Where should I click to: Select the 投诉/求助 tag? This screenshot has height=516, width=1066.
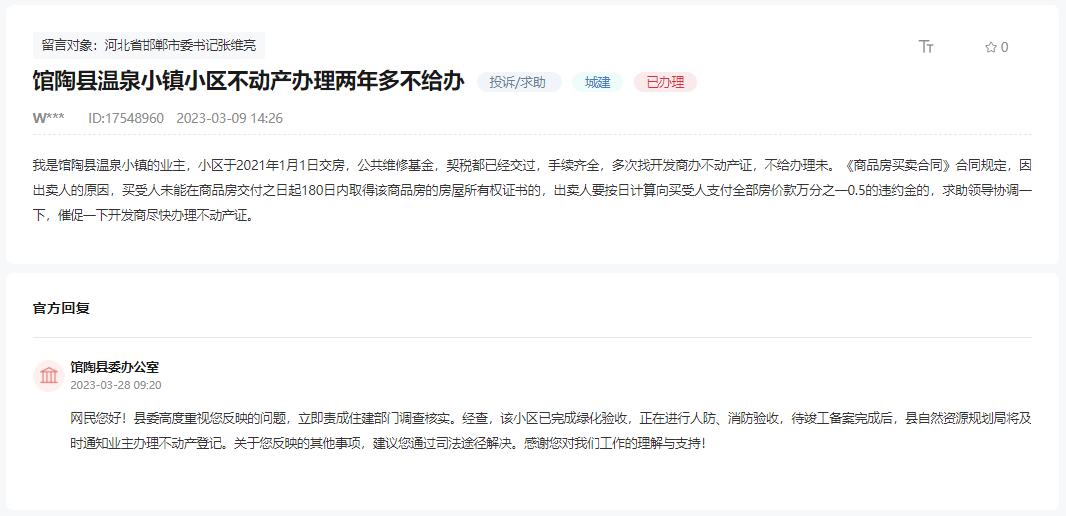pyautogui.click(x=519, y=82)
